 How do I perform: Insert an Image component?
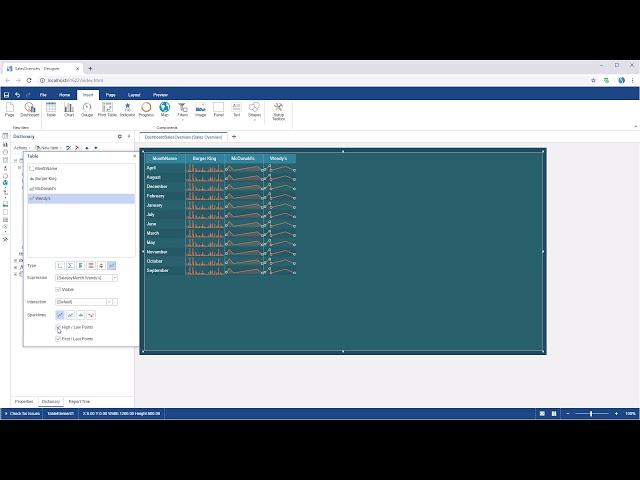[200, 110]
